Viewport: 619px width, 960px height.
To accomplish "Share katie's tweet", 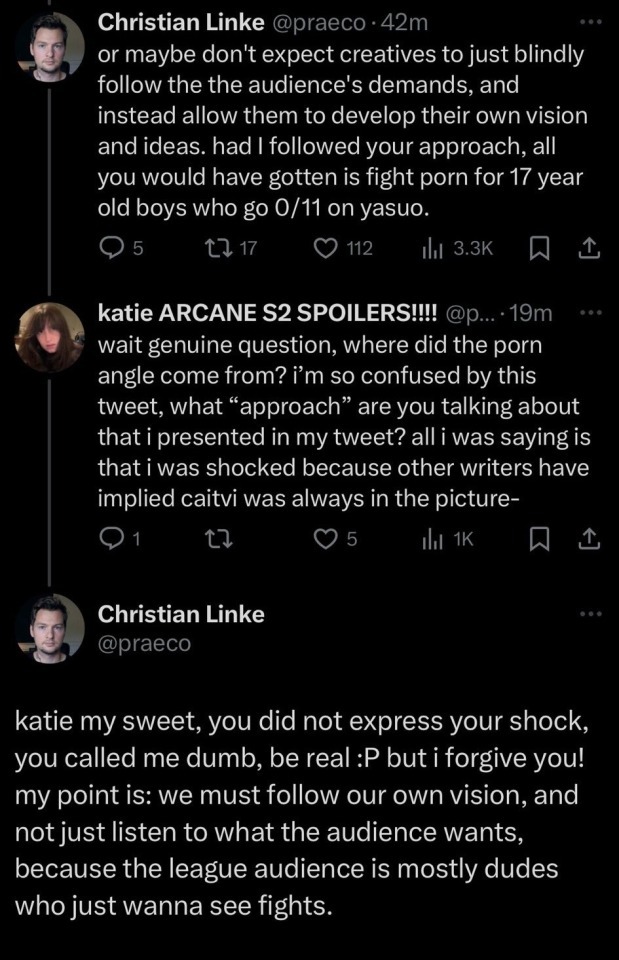I will (x=589, y=540).
